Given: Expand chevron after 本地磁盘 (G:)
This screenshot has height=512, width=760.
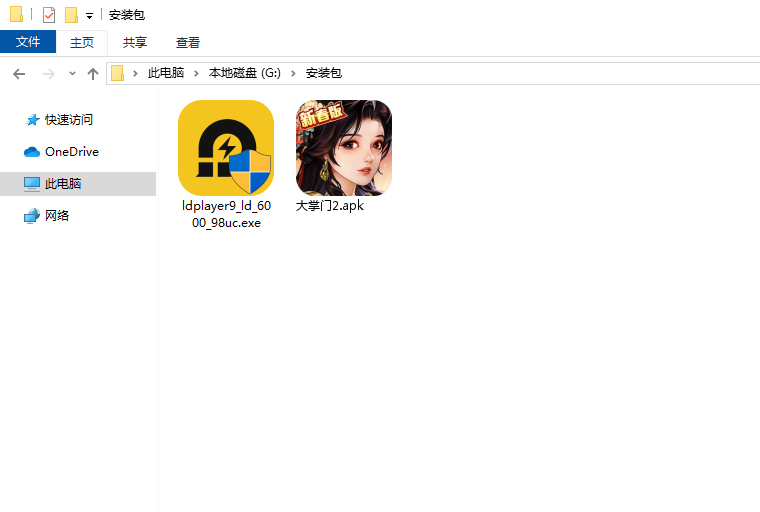Looking at the screenshot, I should click(293, 73).
